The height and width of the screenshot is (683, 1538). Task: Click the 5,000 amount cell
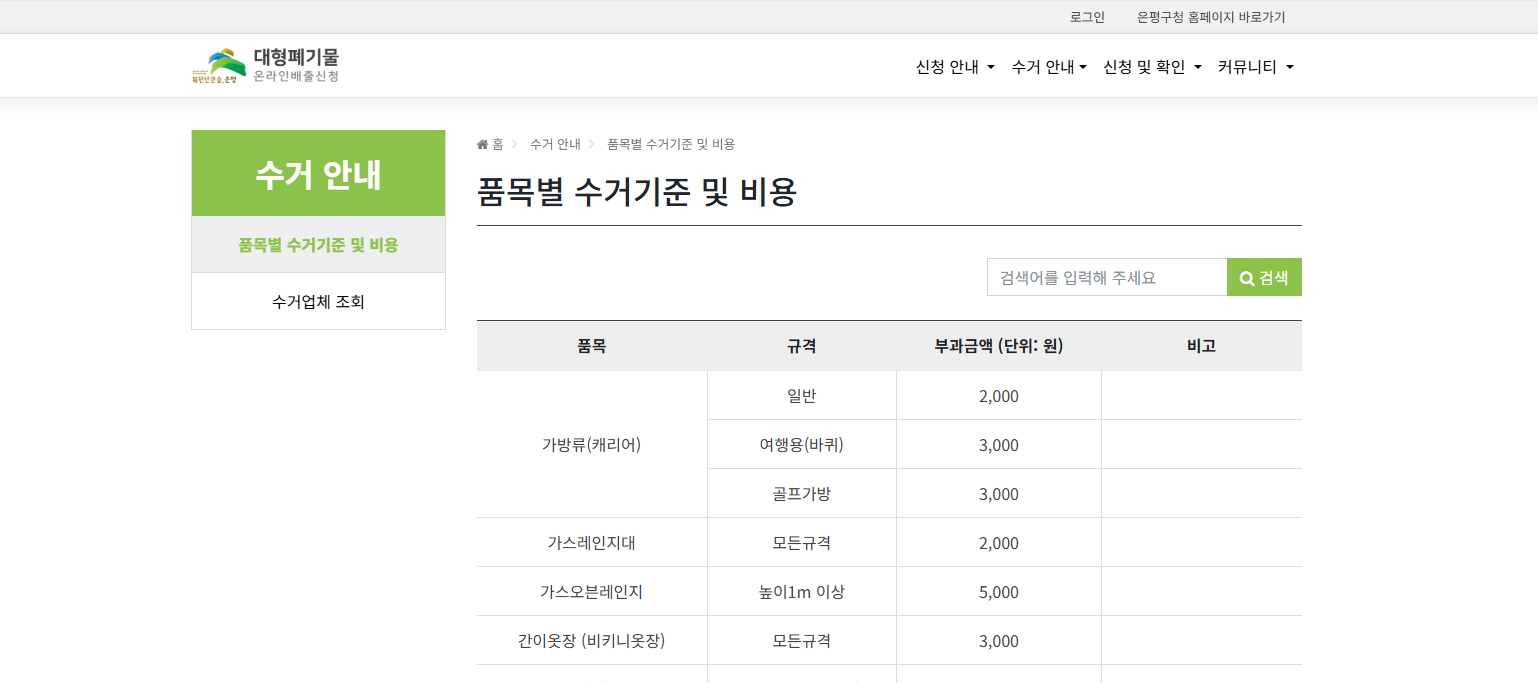point(999,592)
